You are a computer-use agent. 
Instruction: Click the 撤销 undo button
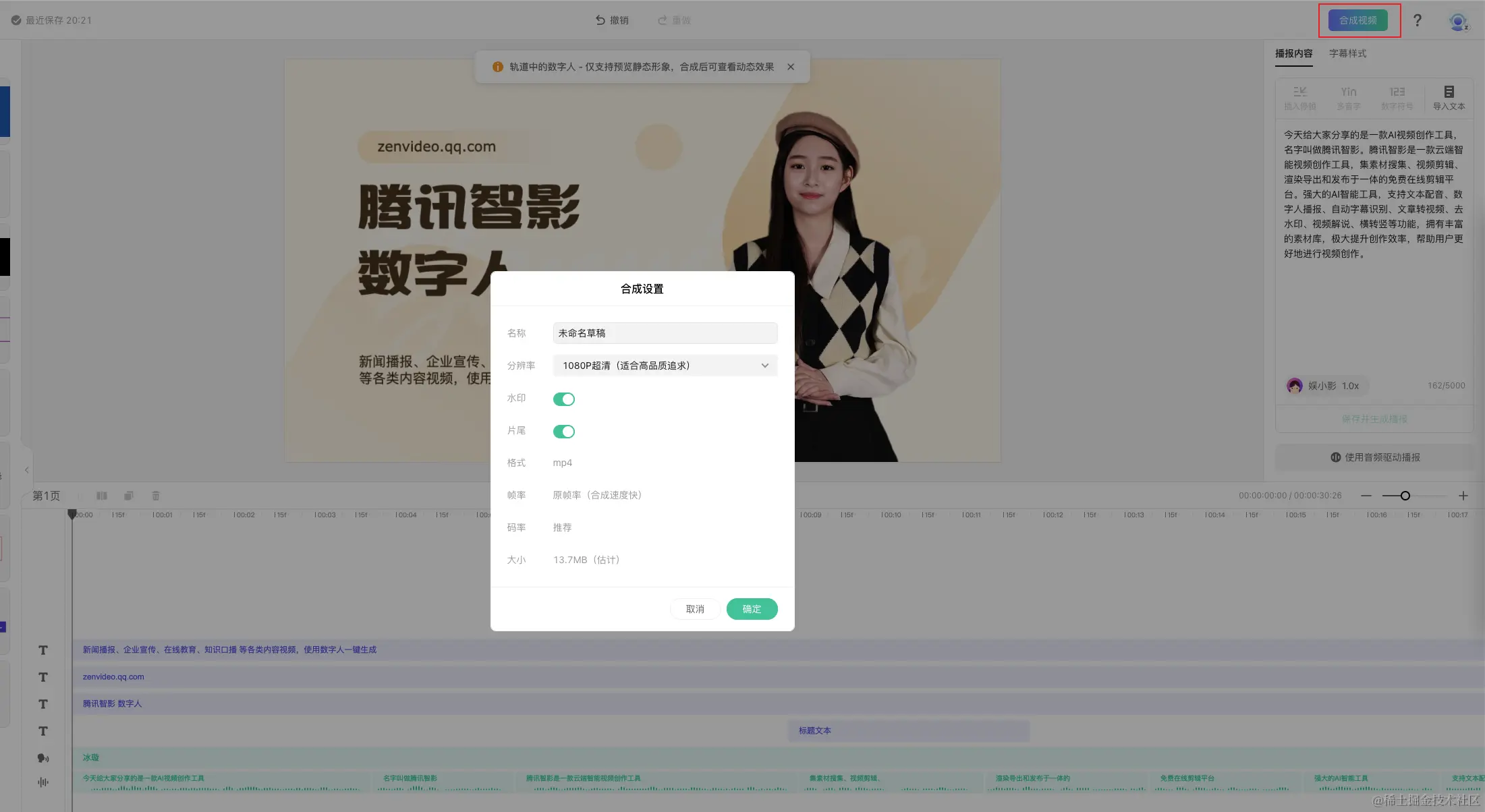click(612, 20)
